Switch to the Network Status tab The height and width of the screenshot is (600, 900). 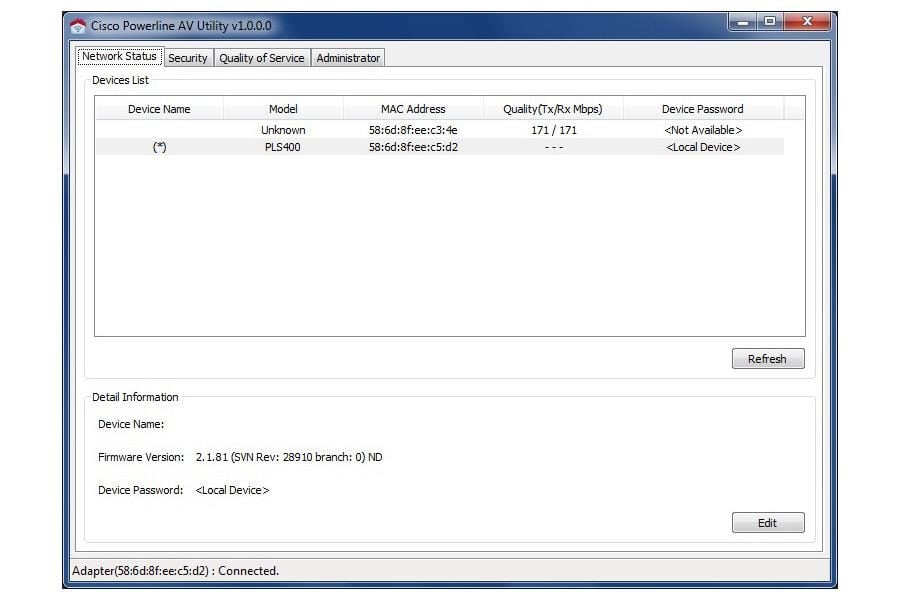tap(119, 56)
